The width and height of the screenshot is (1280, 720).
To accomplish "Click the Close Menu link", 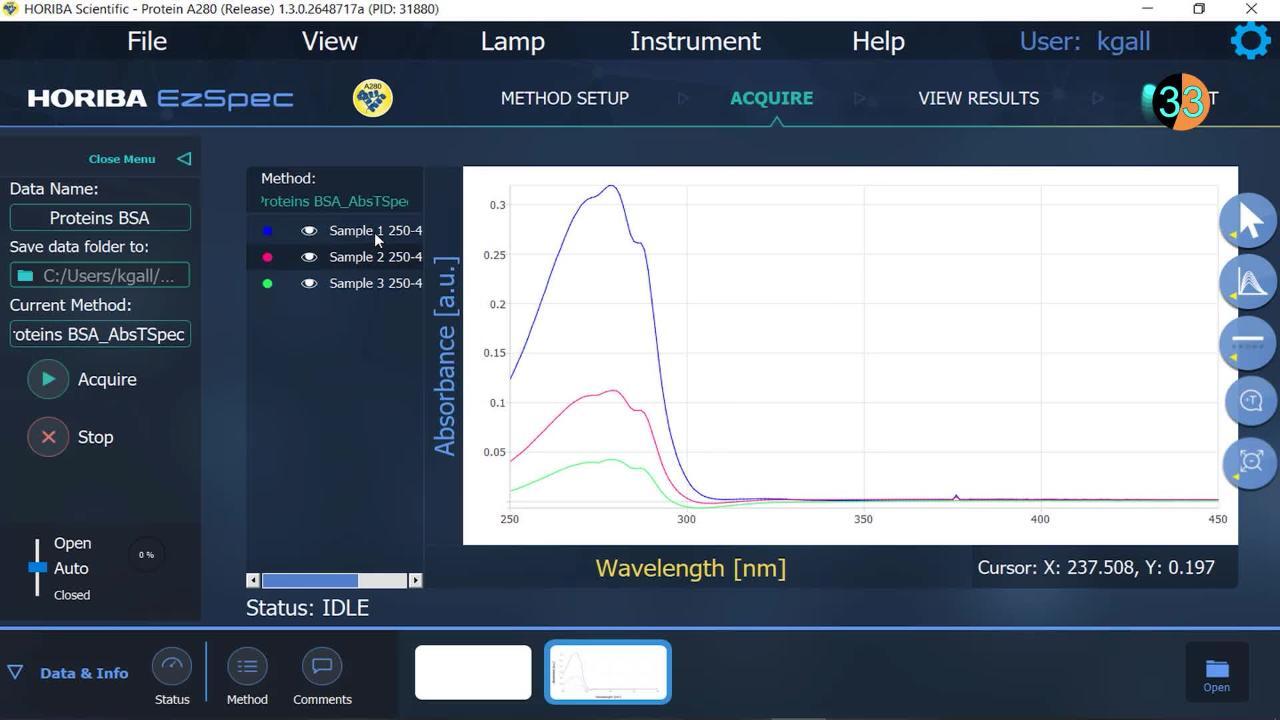I will click(122, 159).
